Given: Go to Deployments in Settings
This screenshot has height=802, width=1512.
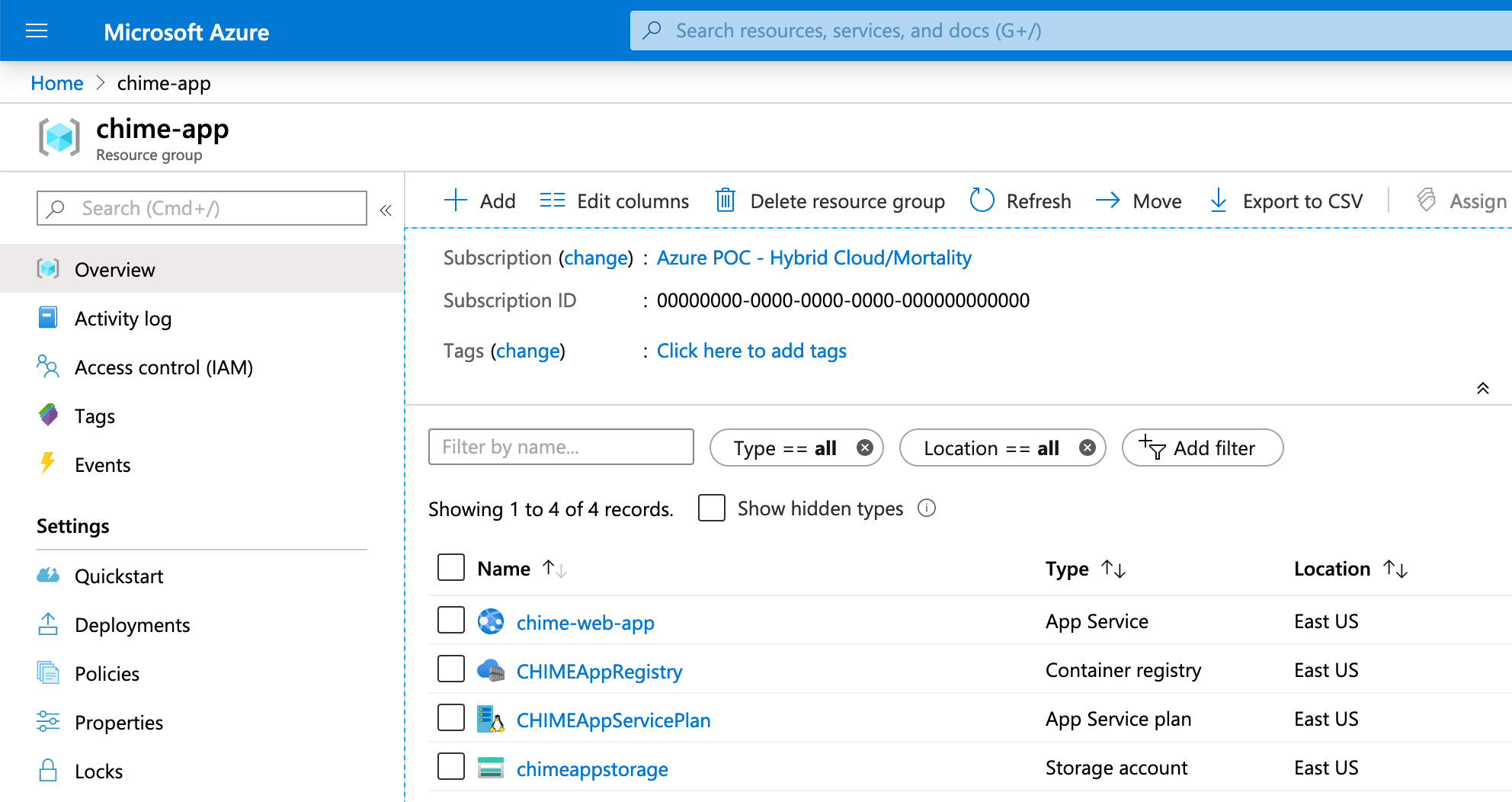Looking at the screenshot, I should point(202,624).
